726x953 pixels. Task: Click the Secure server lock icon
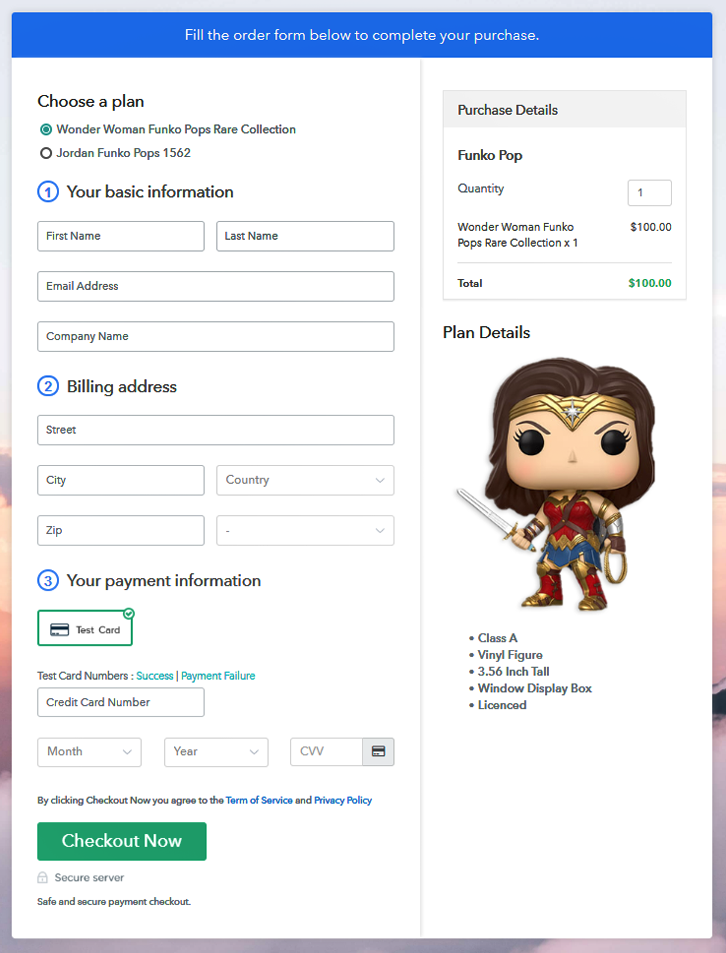pos(43,878)
